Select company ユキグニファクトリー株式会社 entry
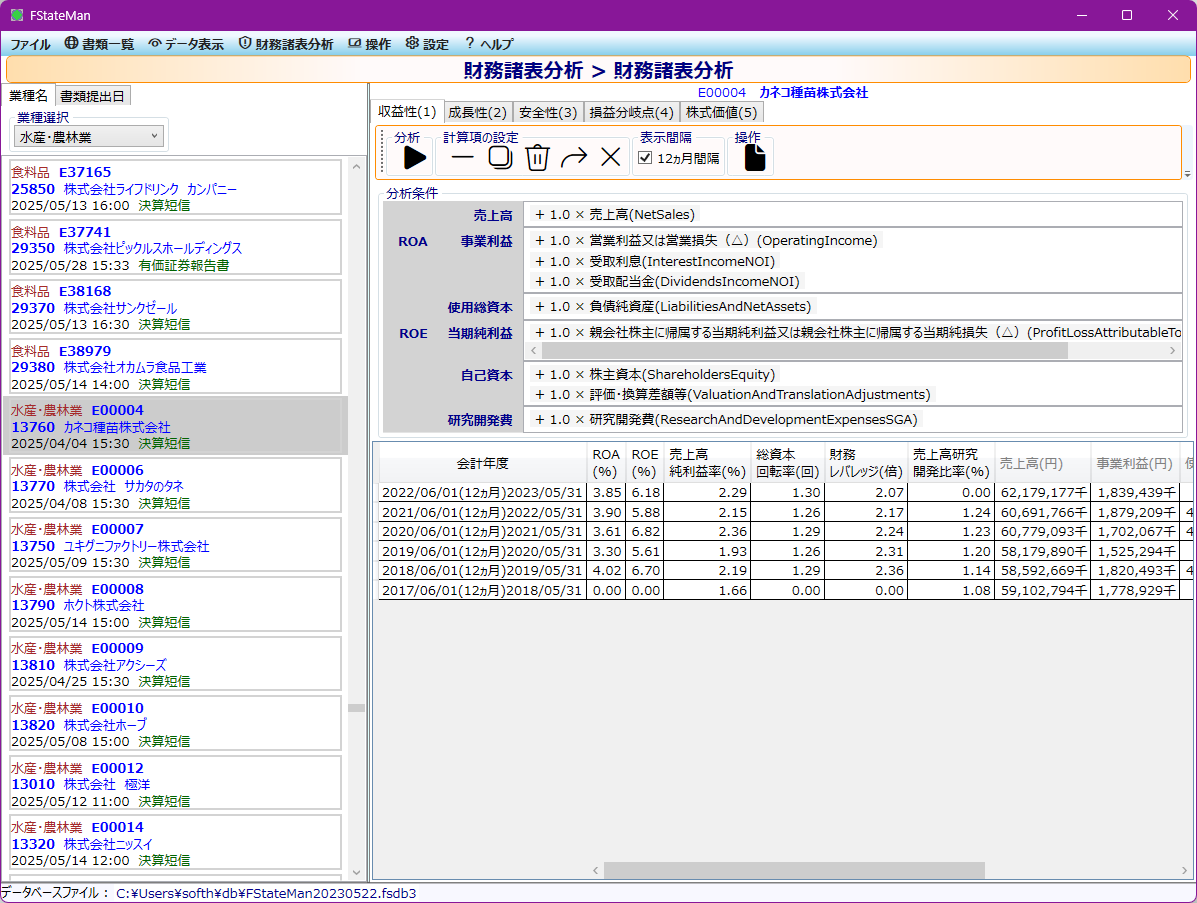The image size is (1197, 903). [x=175, y=545]
